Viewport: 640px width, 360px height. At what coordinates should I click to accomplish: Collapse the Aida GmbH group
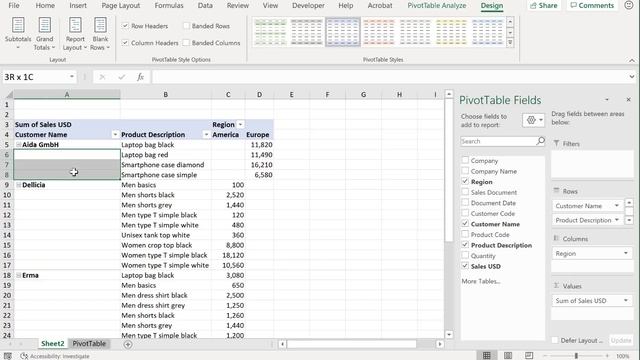tap(18, 144)
